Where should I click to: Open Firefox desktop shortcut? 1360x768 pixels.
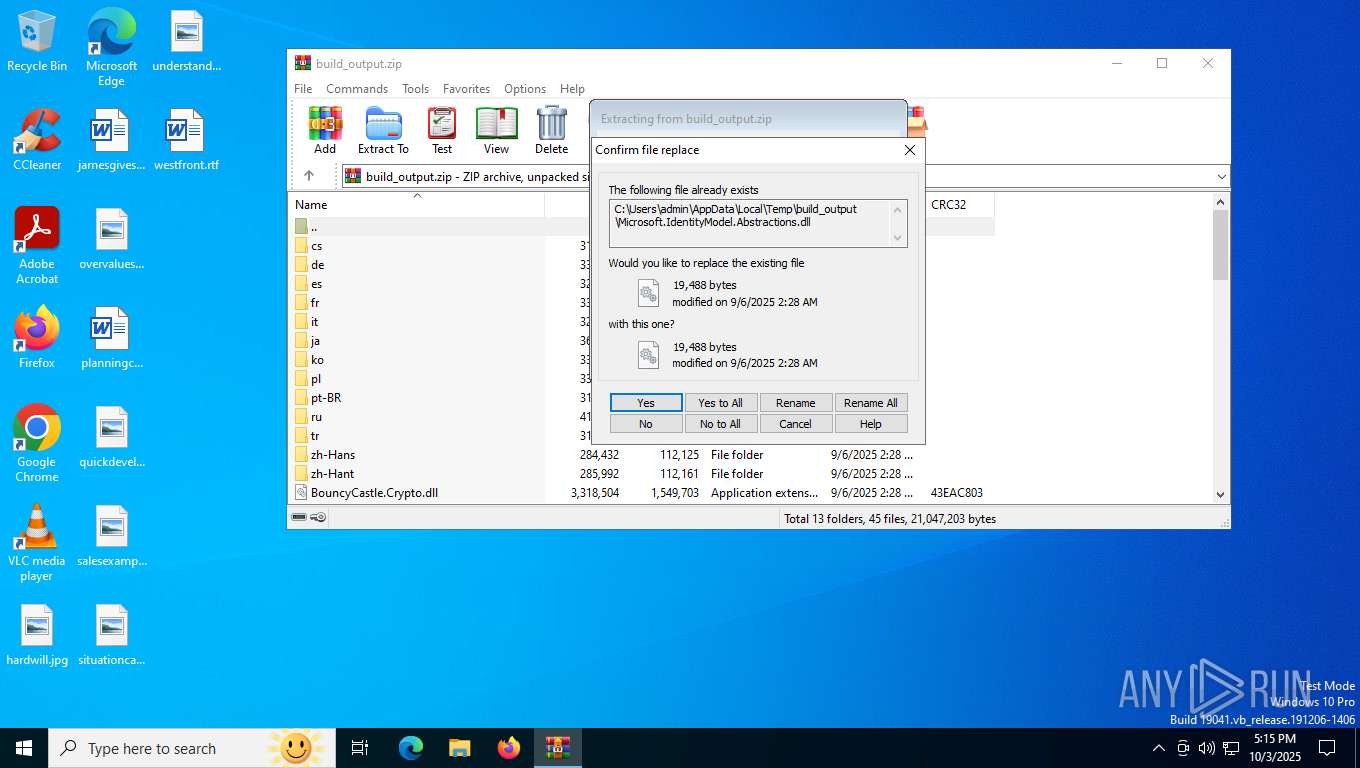click(x=37, y=338)
